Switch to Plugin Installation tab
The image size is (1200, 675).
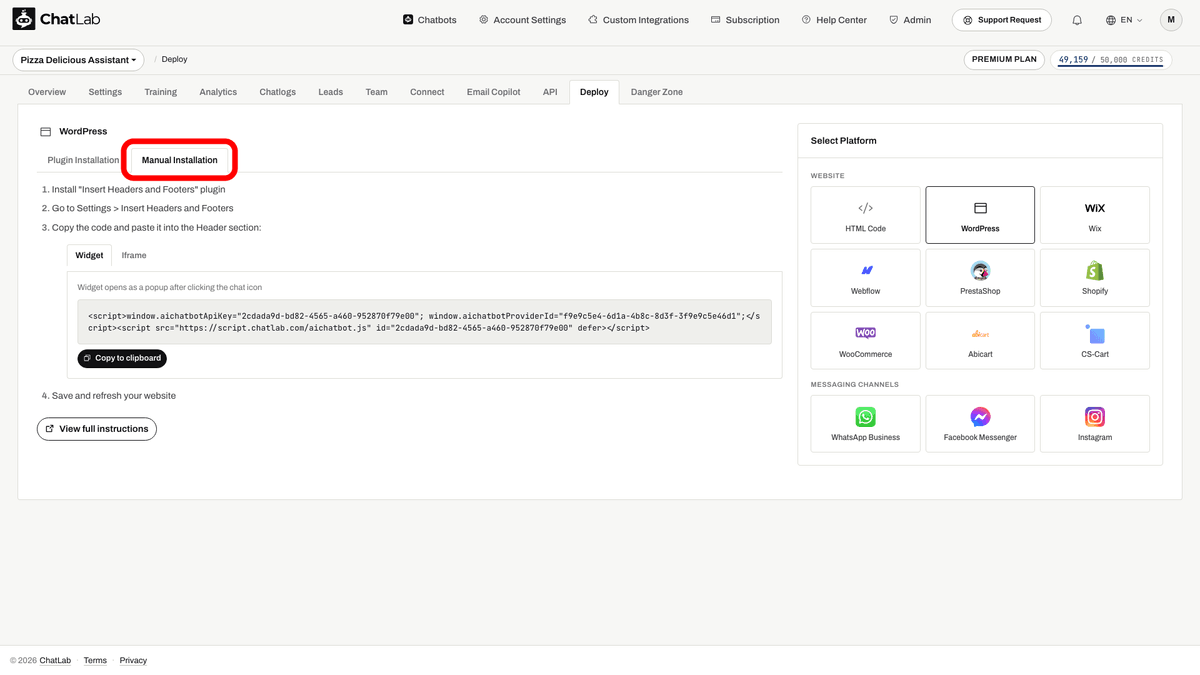(x=83, y=160)
